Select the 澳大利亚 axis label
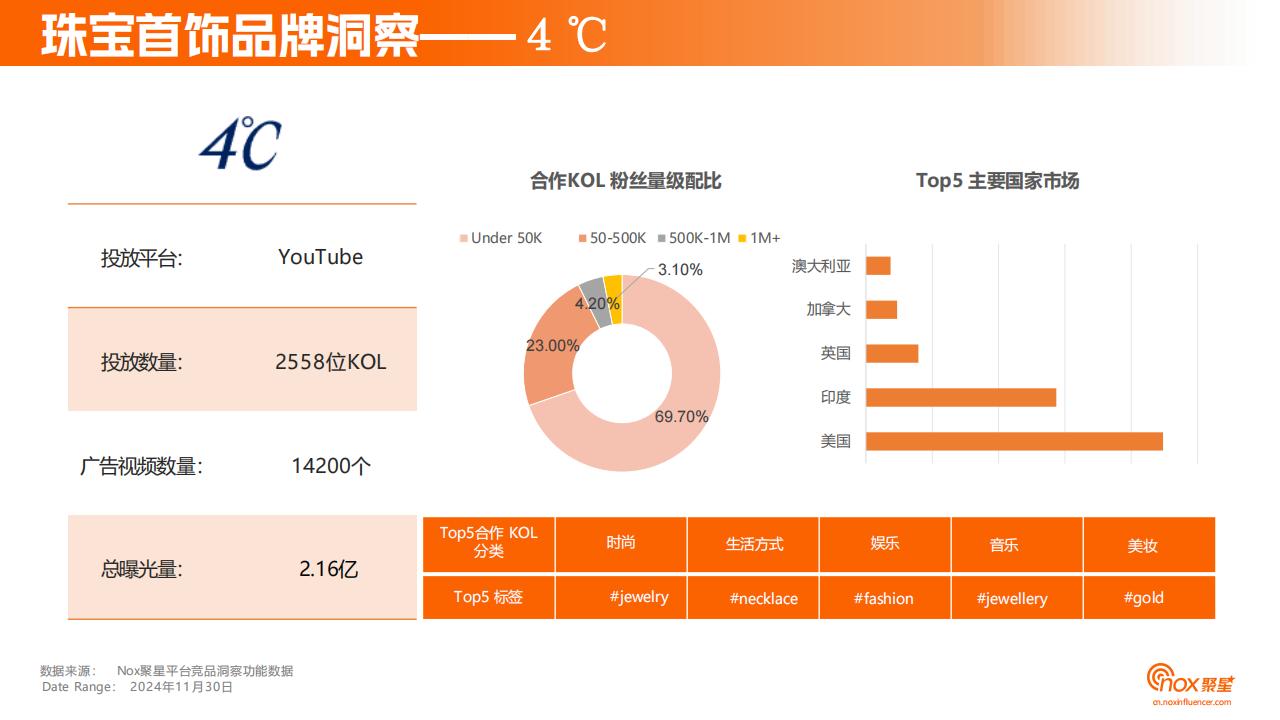Screen dimensions: 1280x720 coord(821,266)
